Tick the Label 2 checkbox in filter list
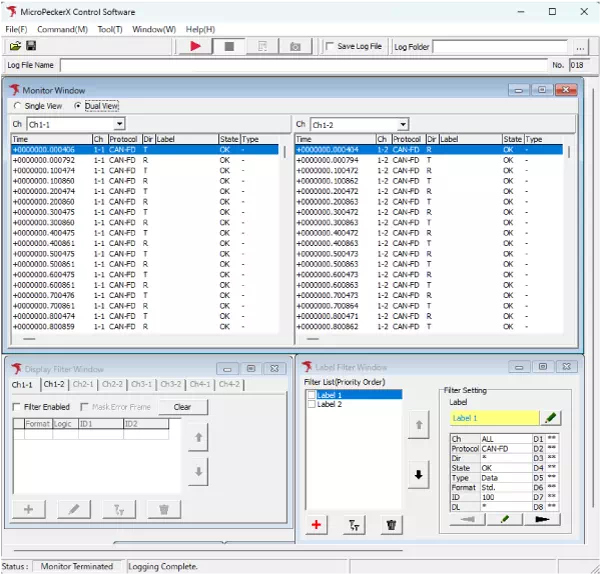This screenshot has height=574, width=600. click(311, 404)
